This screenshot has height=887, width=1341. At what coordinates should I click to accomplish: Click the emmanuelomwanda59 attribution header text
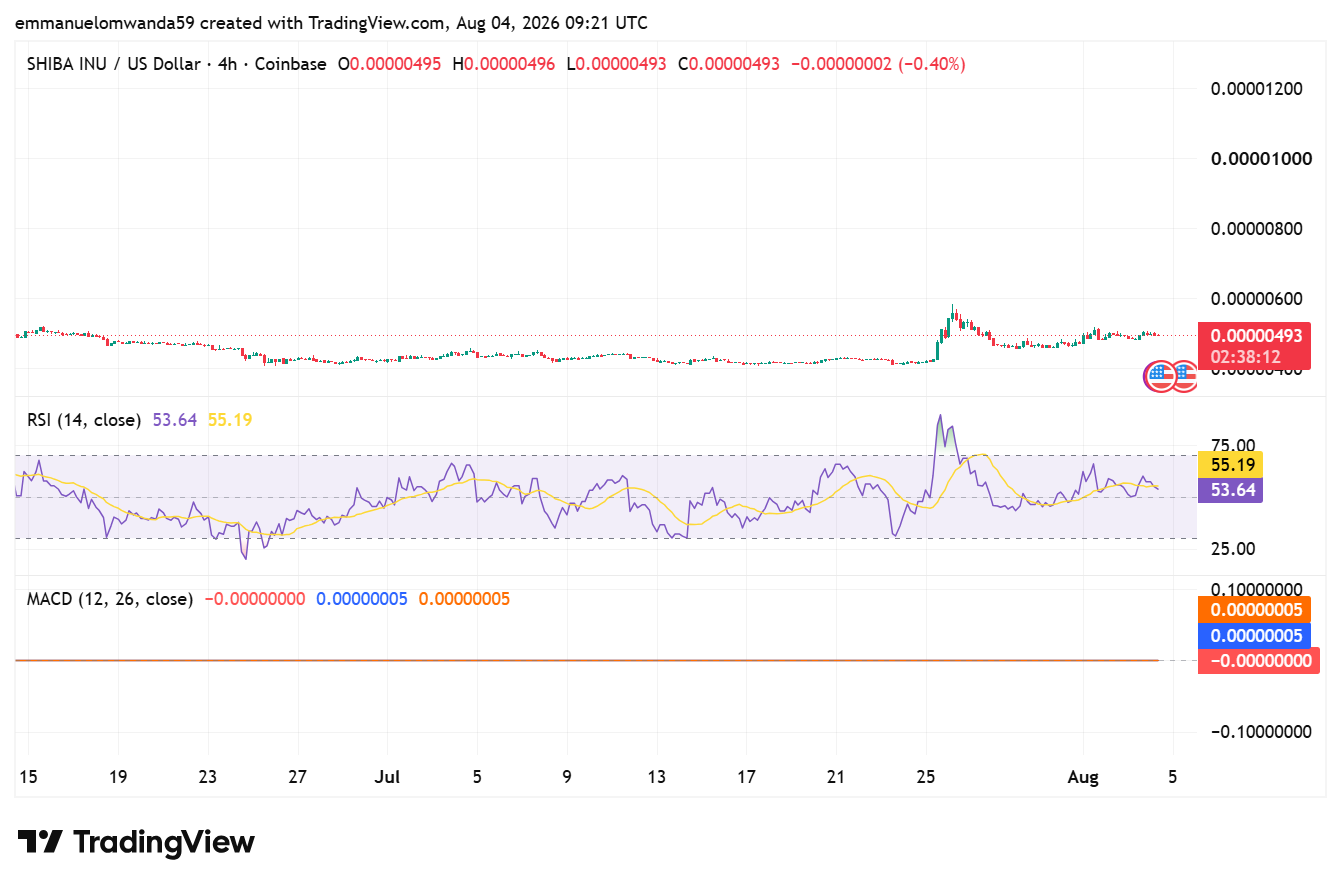pos(332,22)
